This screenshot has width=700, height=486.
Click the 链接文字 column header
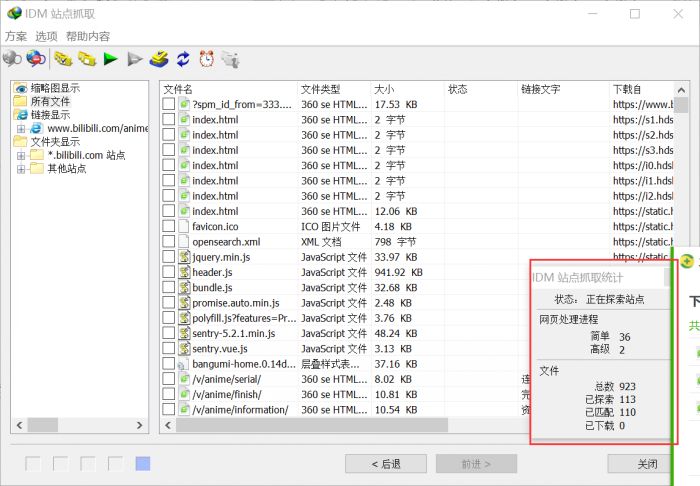[563, 89]
